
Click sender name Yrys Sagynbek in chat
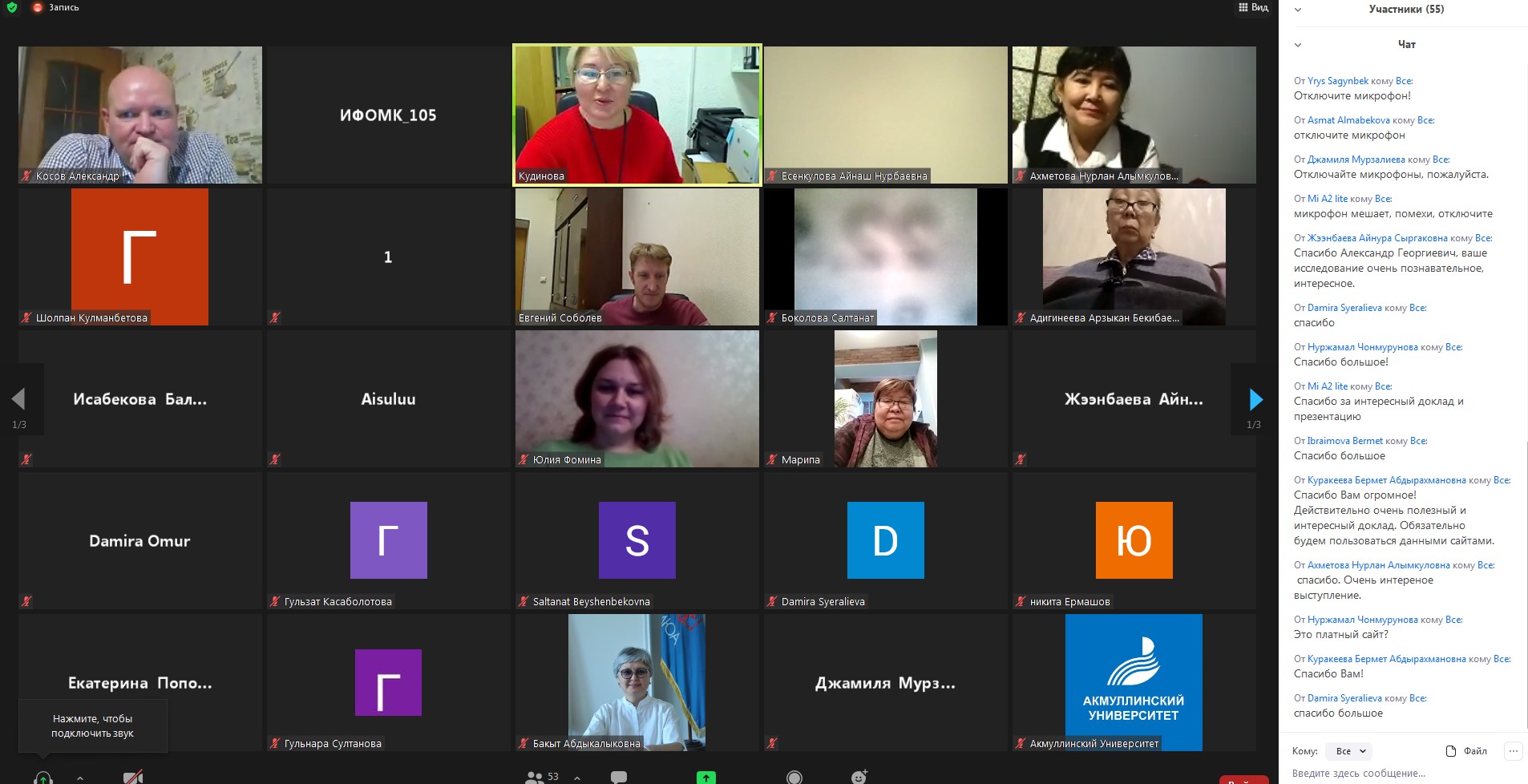click(x=1337, y=81)
